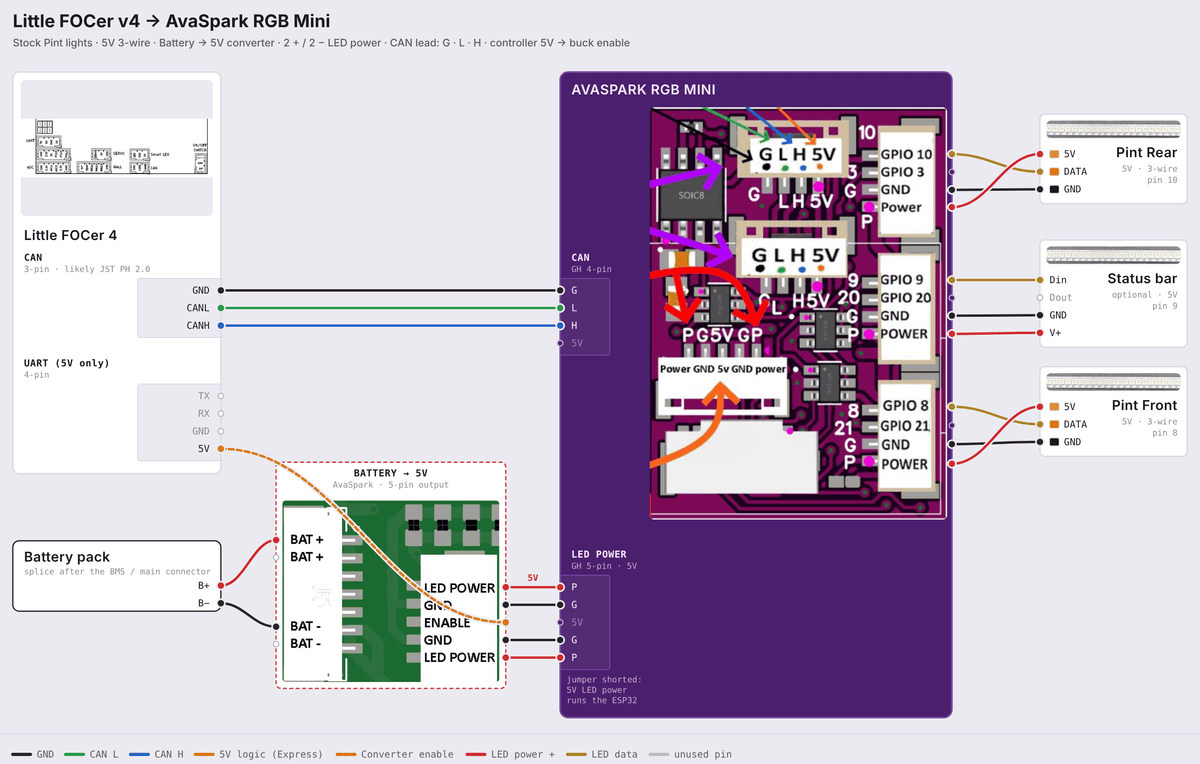Click the TX pin in the UART block
Image resolution: width=1200 pixels, height=764 pixels.
[x=220, y=396]
